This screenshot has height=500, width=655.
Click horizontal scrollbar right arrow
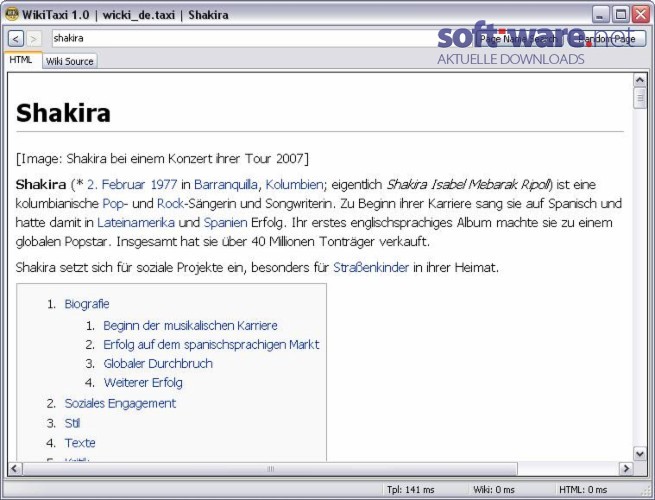click(626, 468)
